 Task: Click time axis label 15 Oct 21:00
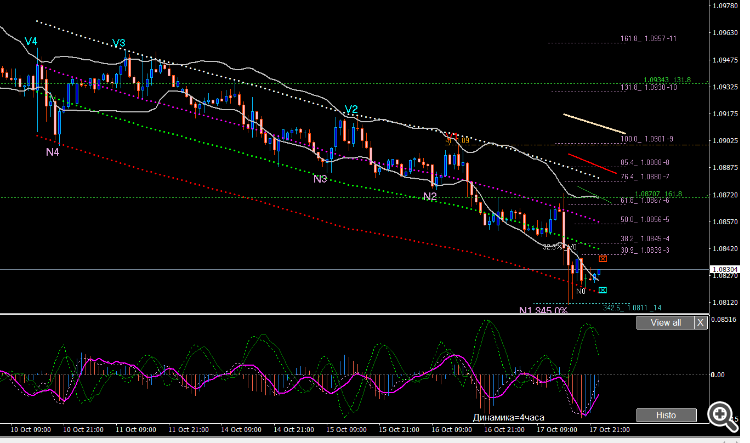pyautogui.click(x=399, y=430)
